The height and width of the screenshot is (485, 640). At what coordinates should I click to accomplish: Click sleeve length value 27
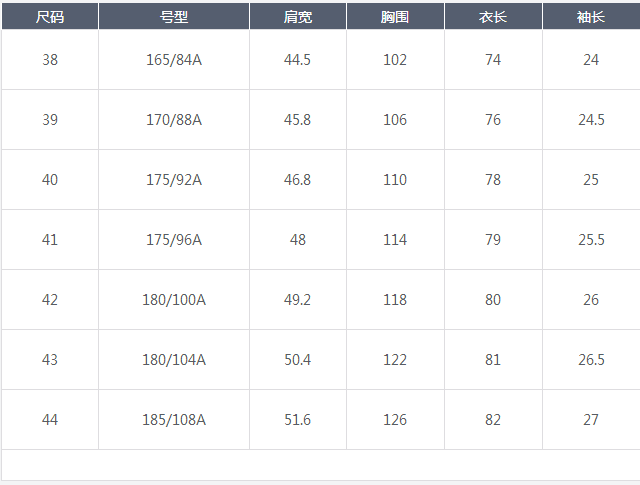coord(591,420)
